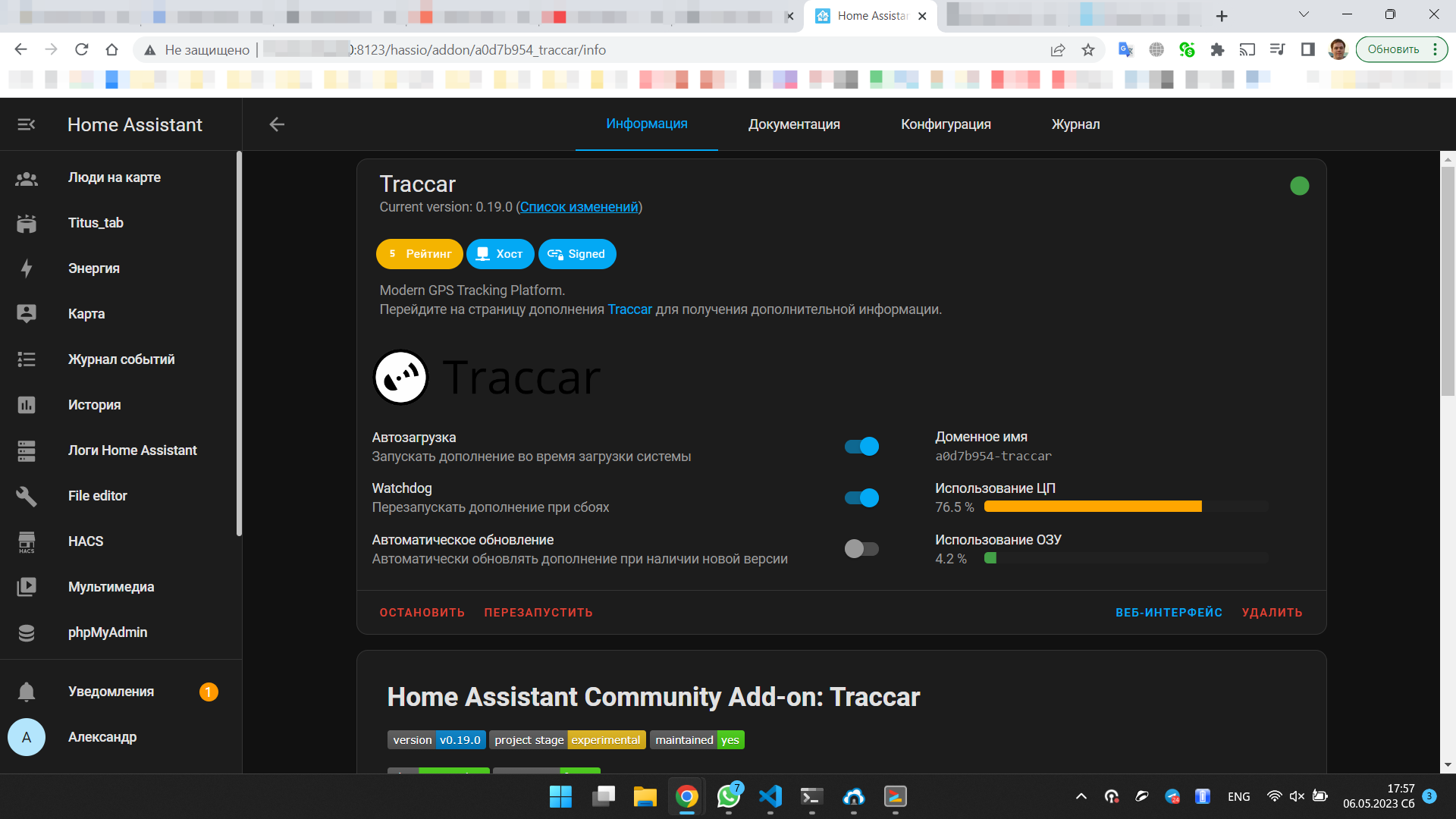
Task: Turn off the Watchdog switch
Action: tap(861, 497)
